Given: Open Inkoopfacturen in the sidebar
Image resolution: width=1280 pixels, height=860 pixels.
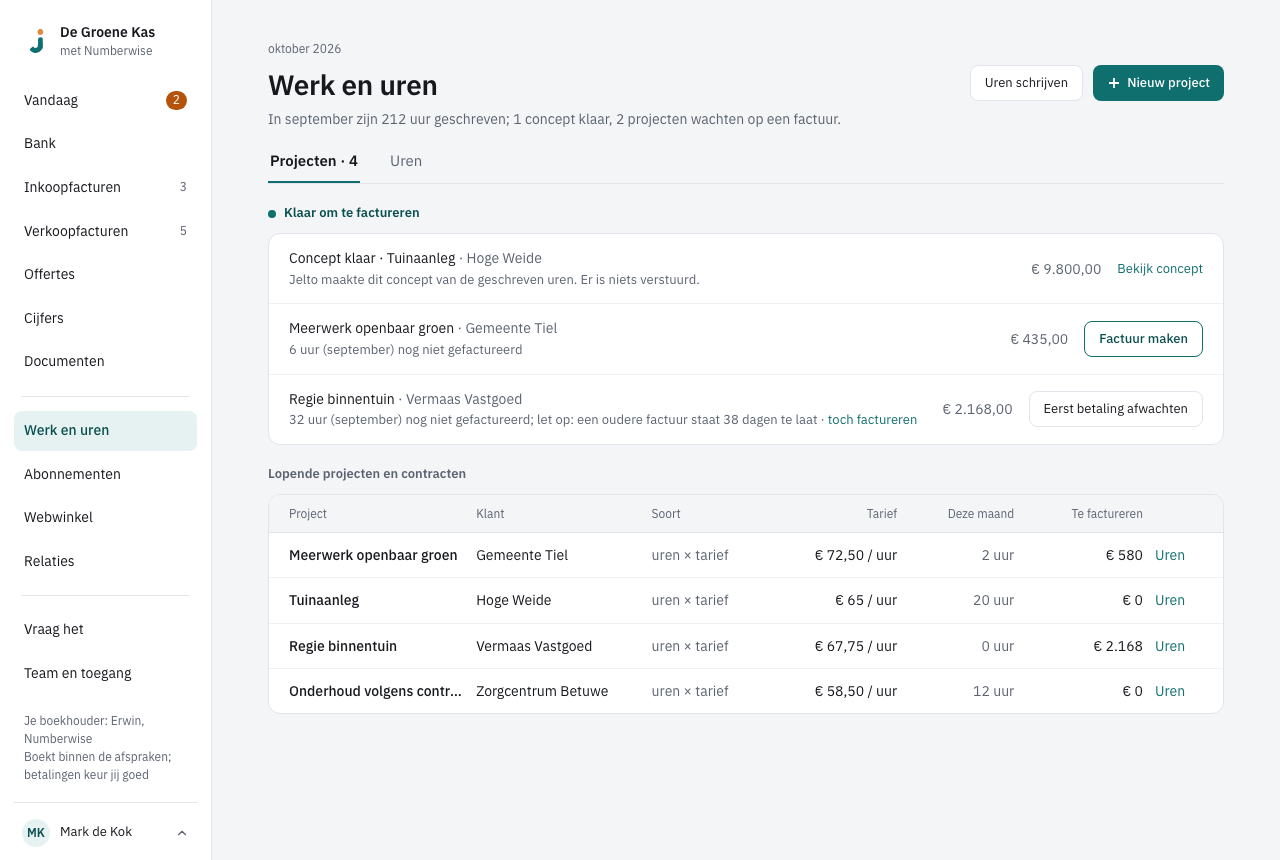Looking at the screenshot, I should [x=105, y=187].
